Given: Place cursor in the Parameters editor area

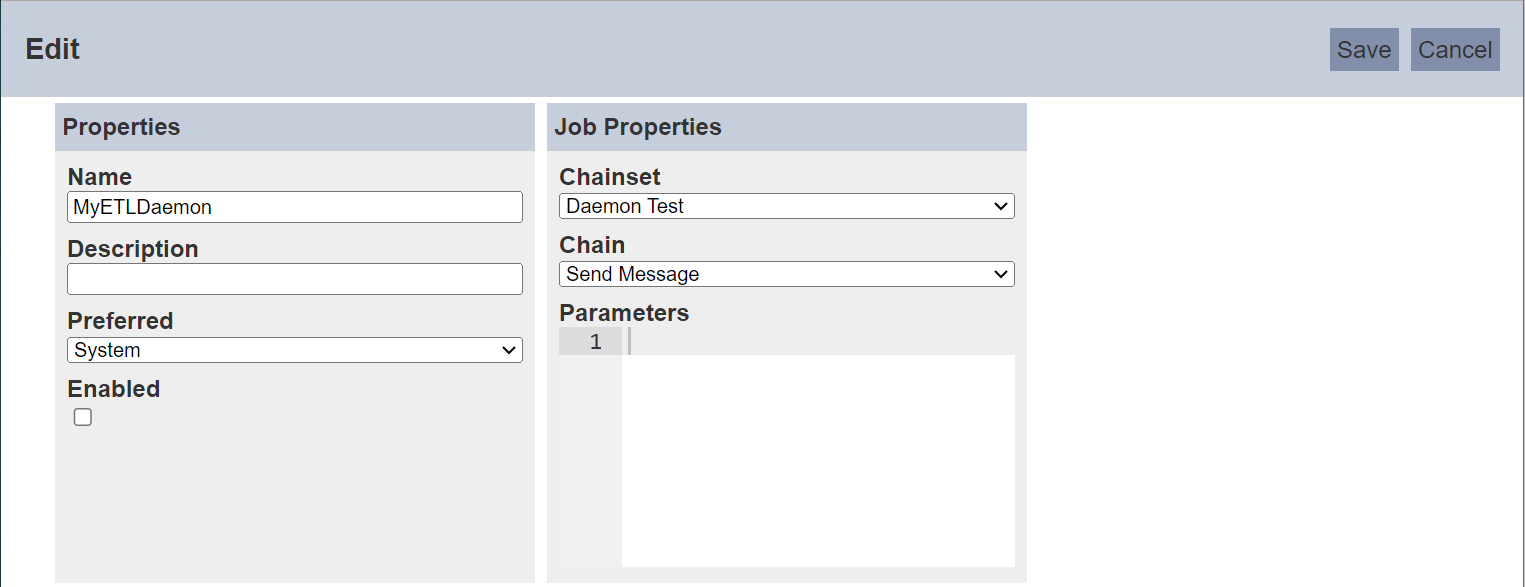Looking at the screenshot, I should coord(818,447).
